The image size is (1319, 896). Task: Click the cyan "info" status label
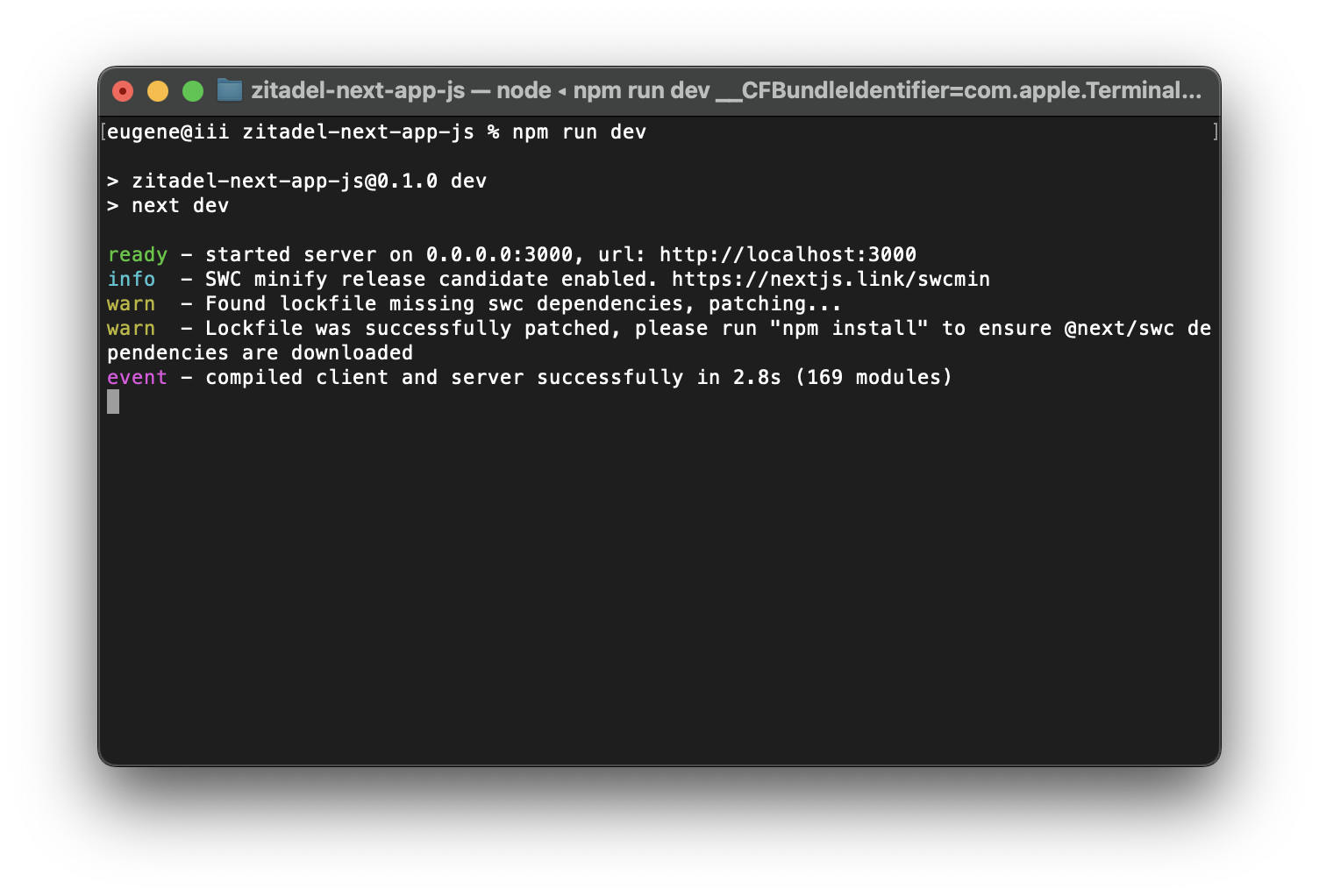131,280
